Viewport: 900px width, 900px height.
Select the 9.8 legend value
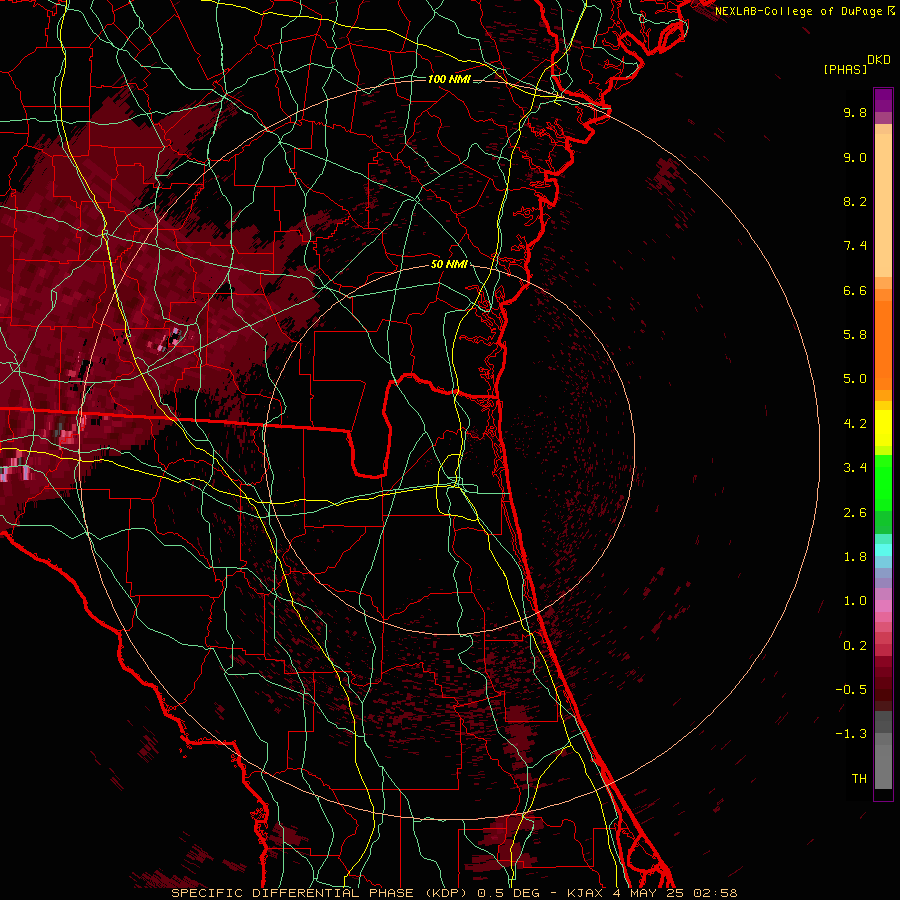click(x=855, y=112)
